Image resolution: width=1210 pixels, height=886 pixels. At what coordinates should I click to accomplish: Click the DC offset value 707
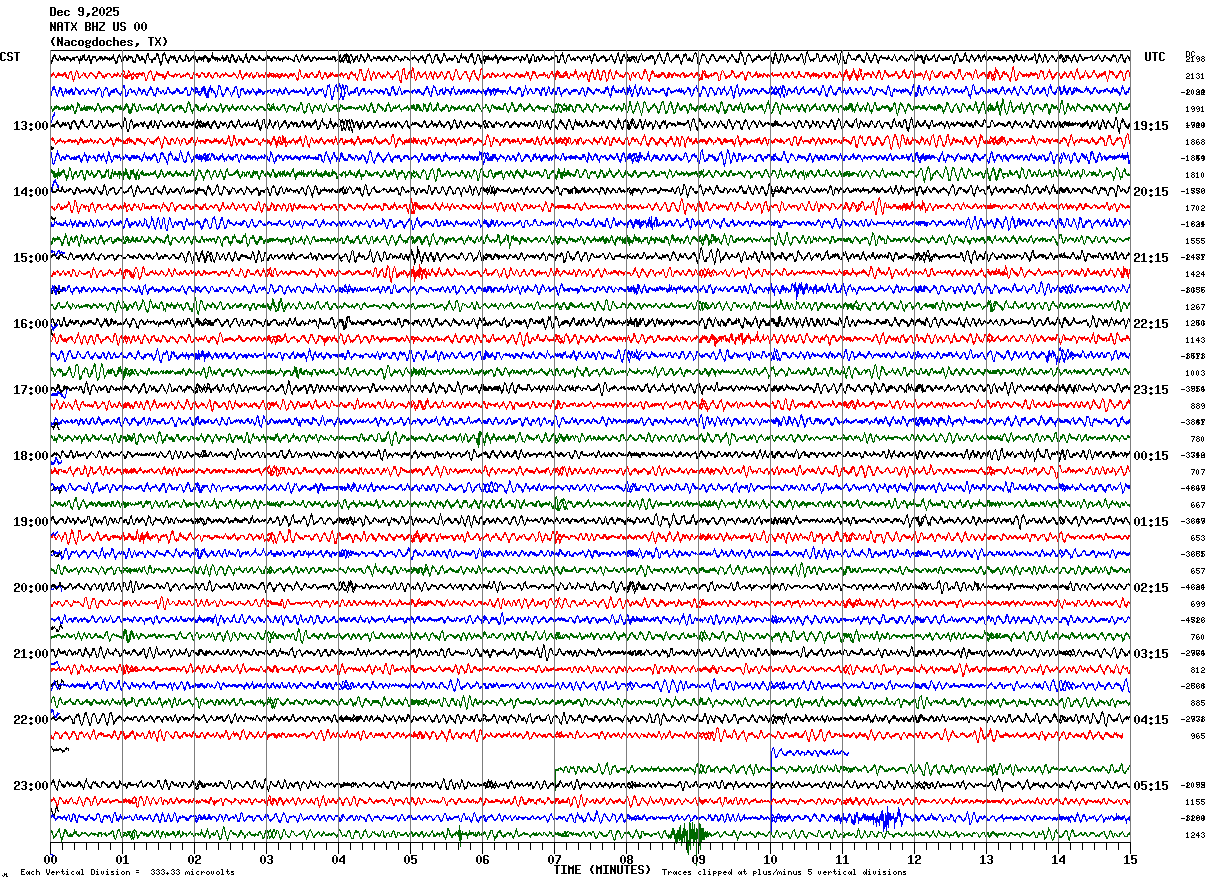click(1197, 472)
